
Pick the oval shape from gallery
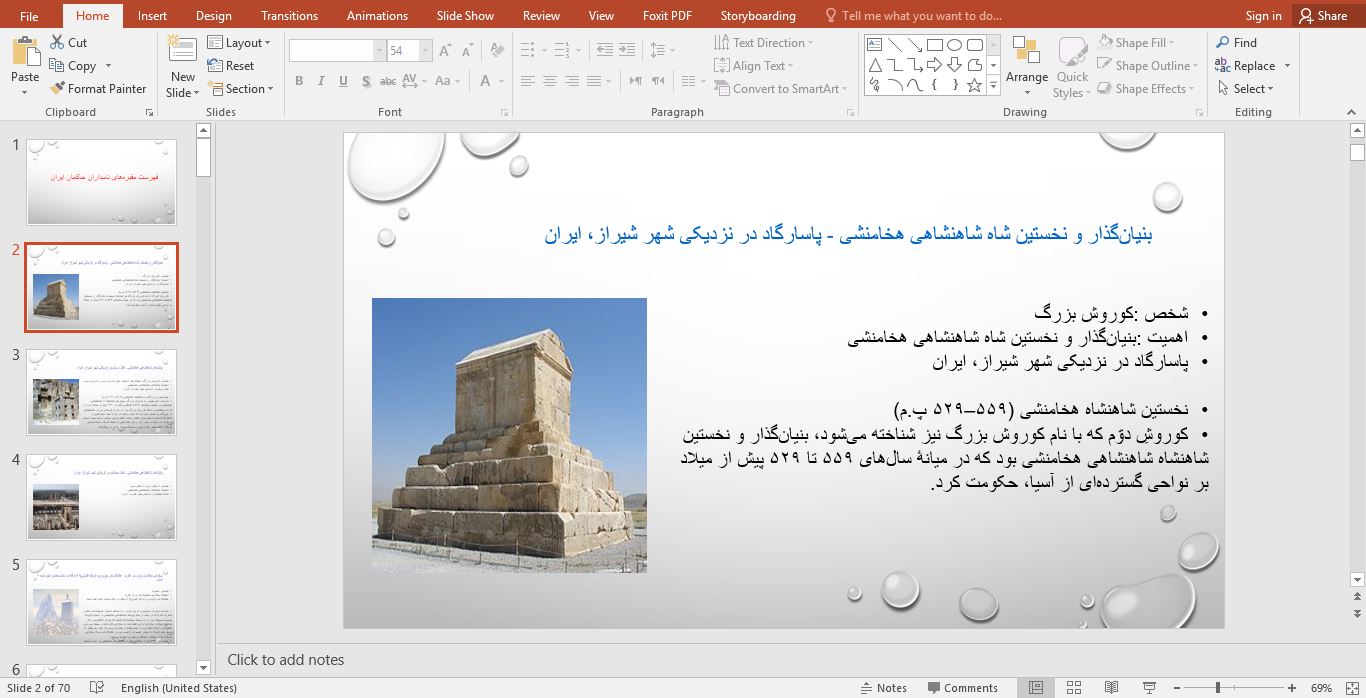[x=954, y=45]
